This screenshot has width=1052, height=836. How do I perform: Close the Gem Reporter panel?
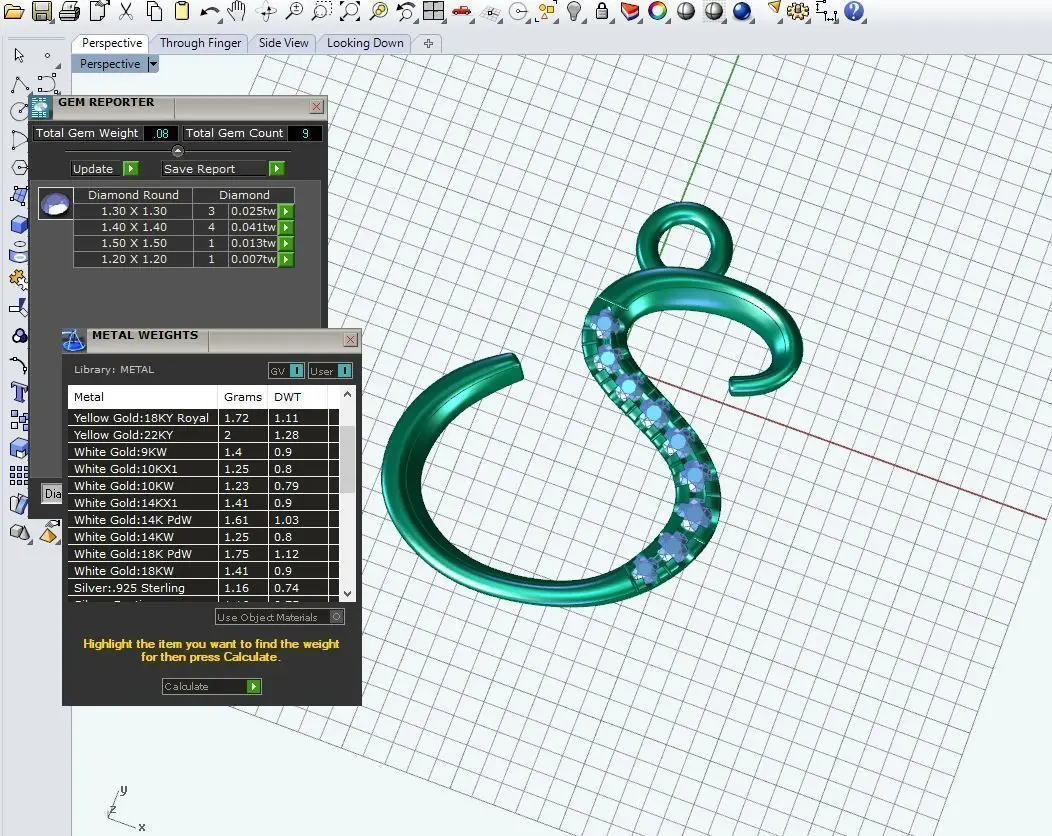point(317,106)
